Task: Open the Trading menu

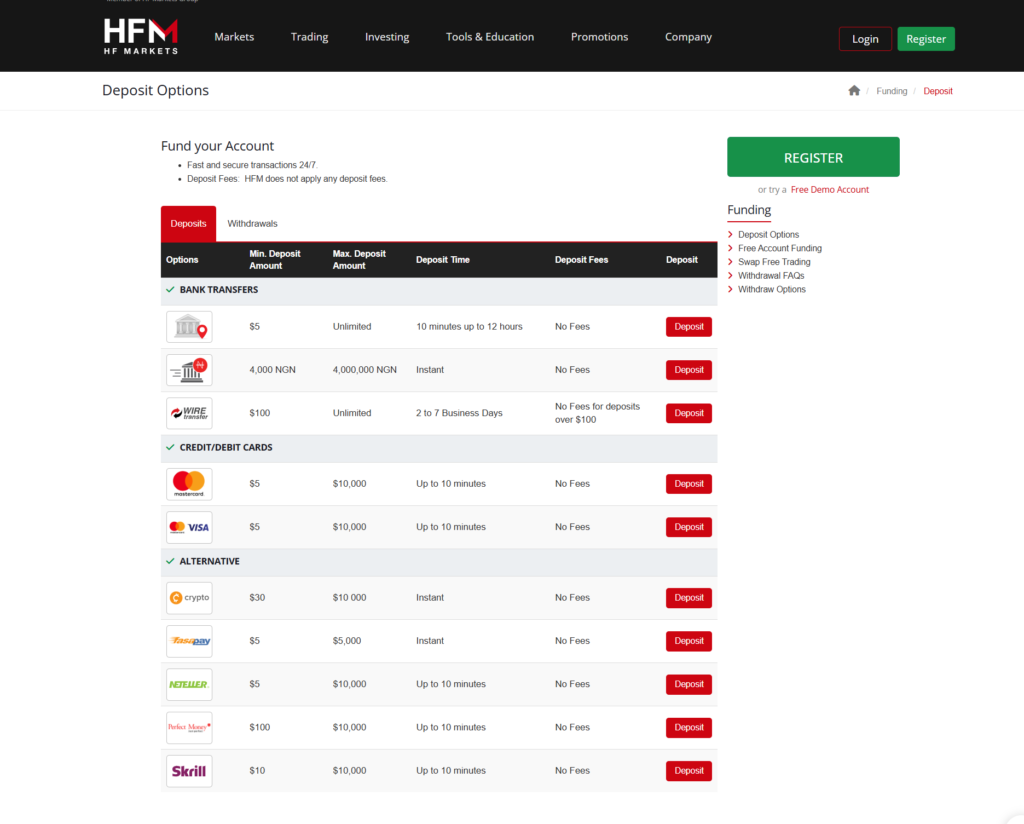Action: point(310,37)
